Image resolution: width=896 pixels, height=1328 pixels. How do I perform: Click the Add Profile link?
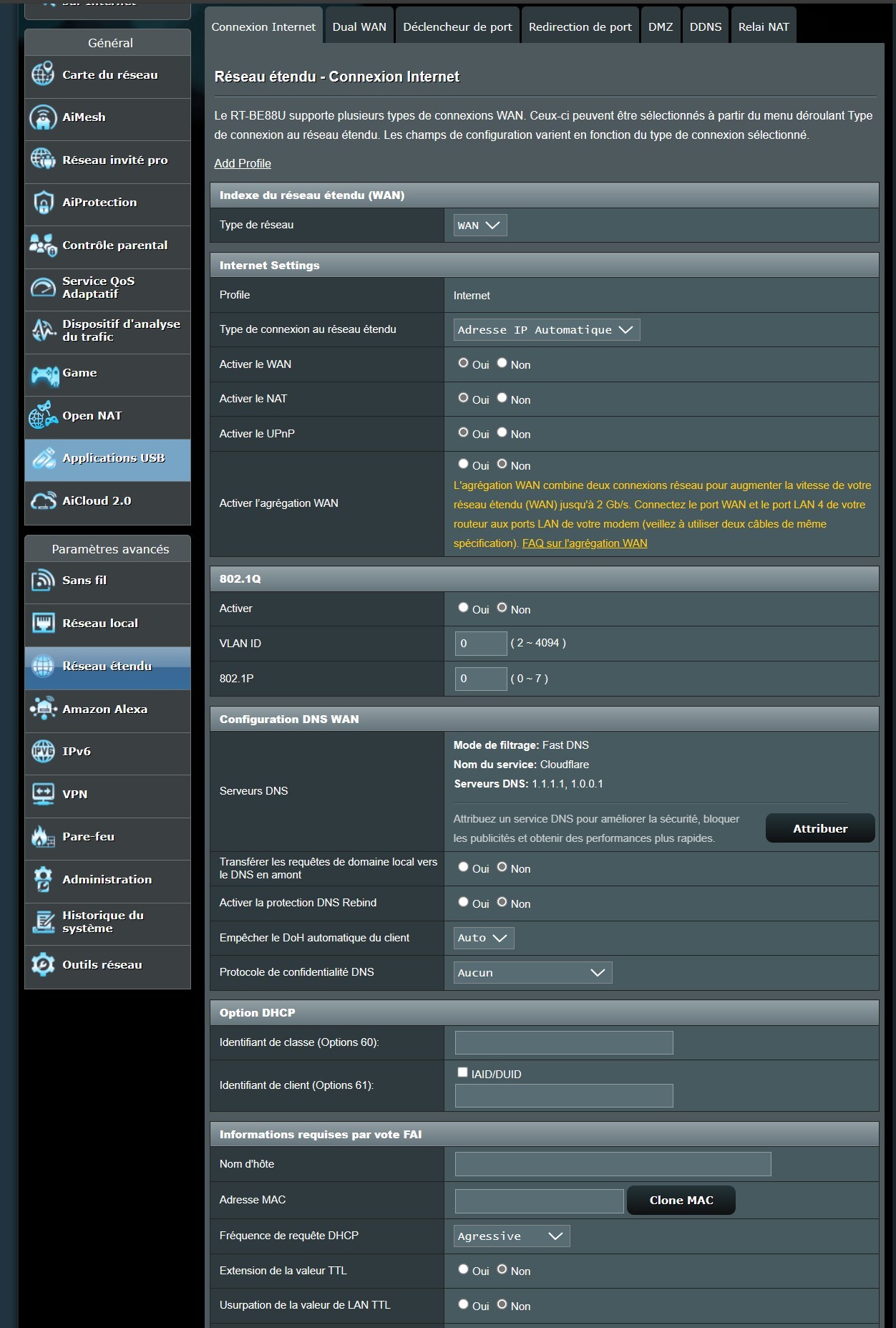(x=243, y=163)
